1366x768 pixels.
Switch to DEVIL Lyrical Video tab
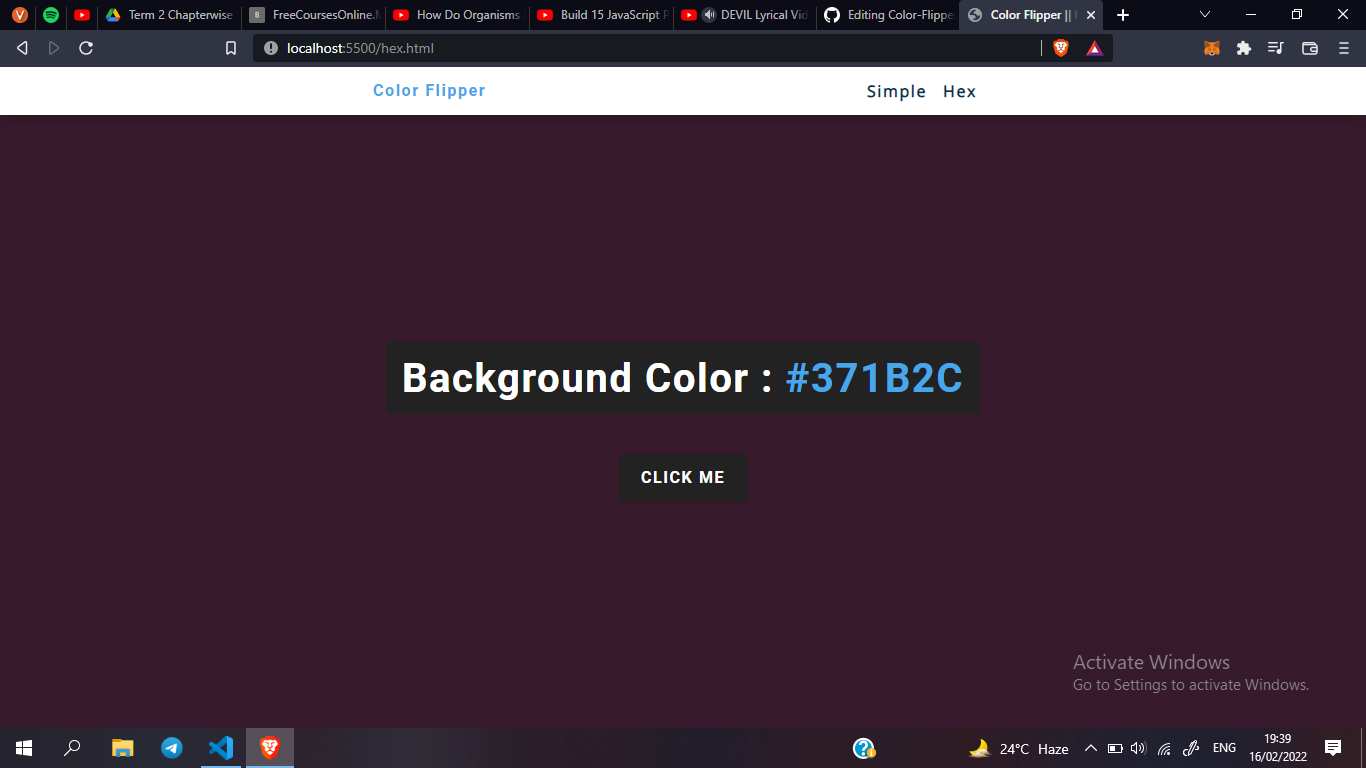pos(745,15)
